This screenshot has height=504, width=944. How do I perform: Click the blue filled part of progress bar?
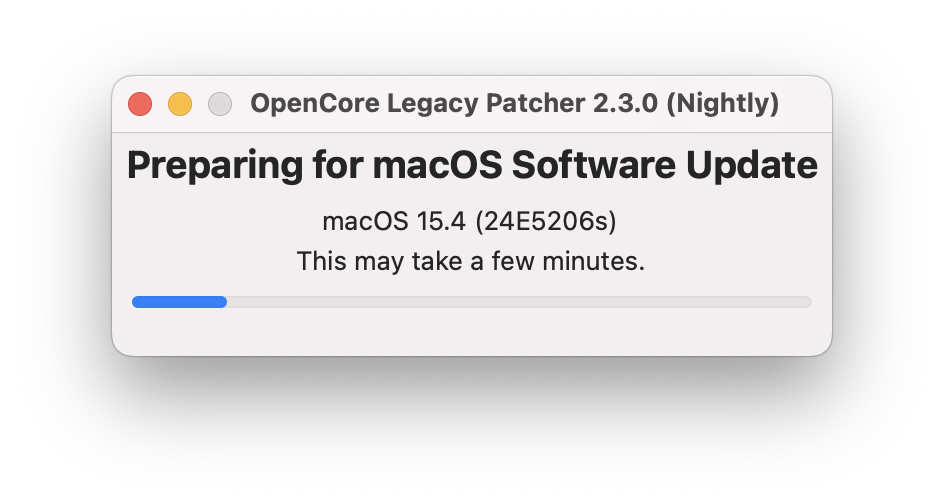(x=179, y=301)
